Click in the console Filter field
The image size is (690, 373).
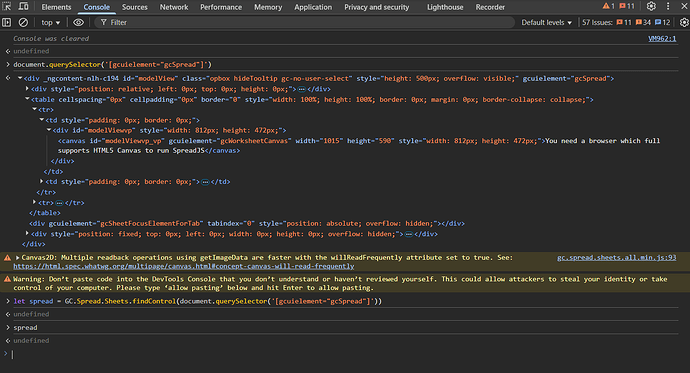(x=305, y=22)
